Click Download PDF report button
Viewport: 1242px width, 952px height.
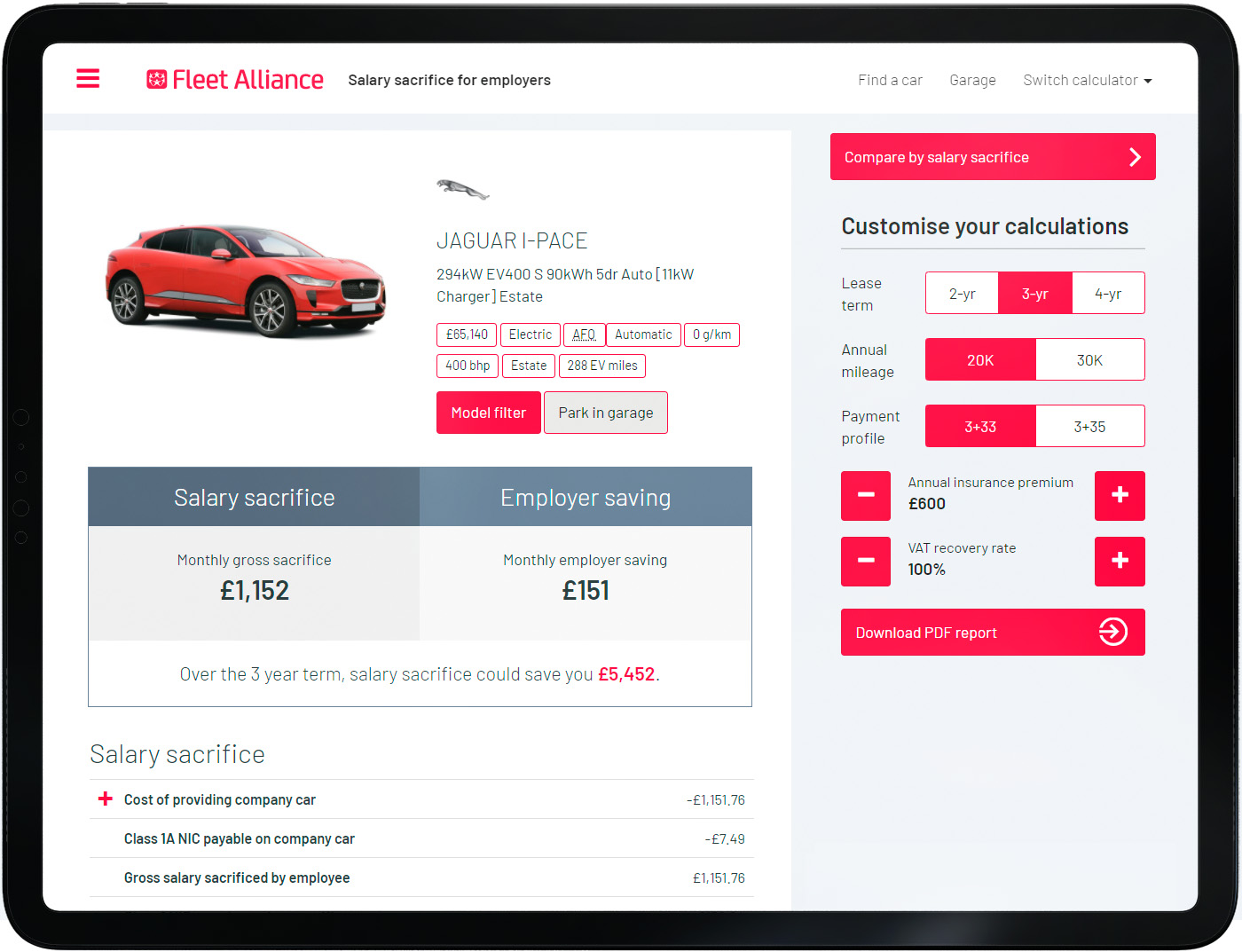(993, 632)
